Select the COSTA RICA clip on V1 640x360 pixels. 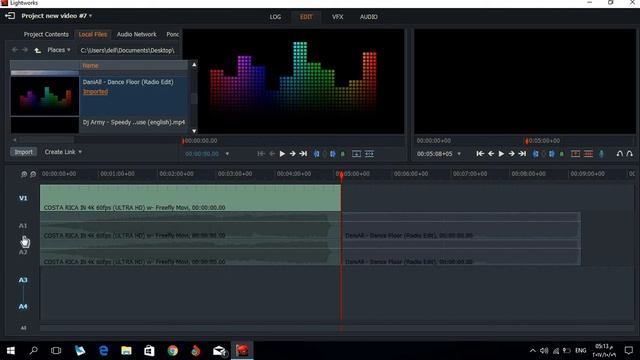190,198
